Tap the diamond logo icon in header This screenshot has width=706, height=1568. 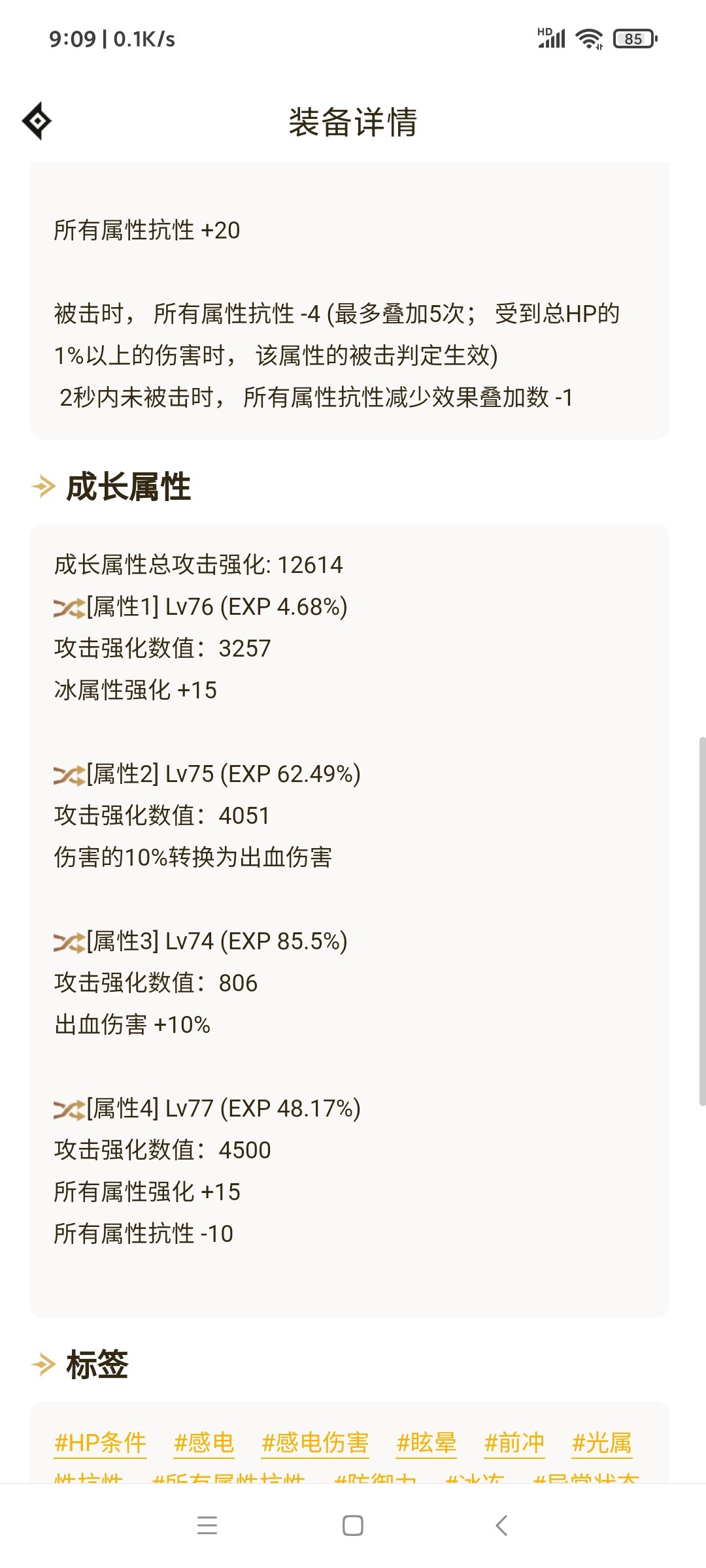pos(37,121)
